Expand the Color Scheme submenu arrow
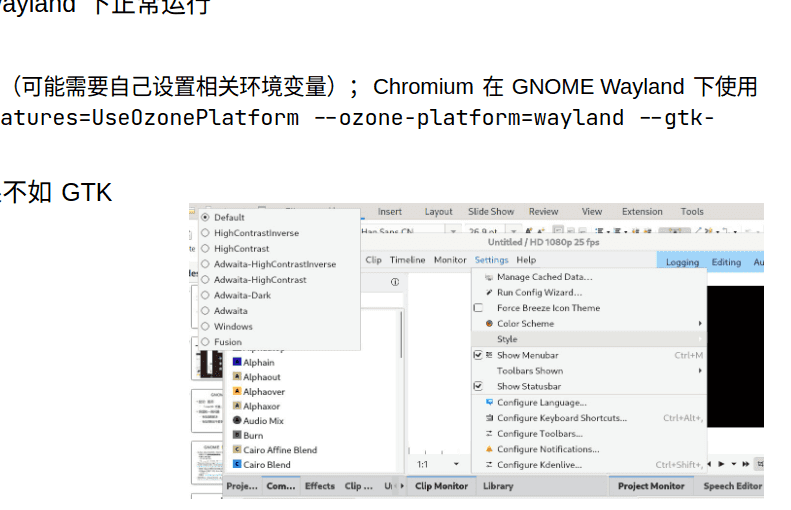Image resolution: width=791 pixels, height=510 pixels. click(700, 323)
